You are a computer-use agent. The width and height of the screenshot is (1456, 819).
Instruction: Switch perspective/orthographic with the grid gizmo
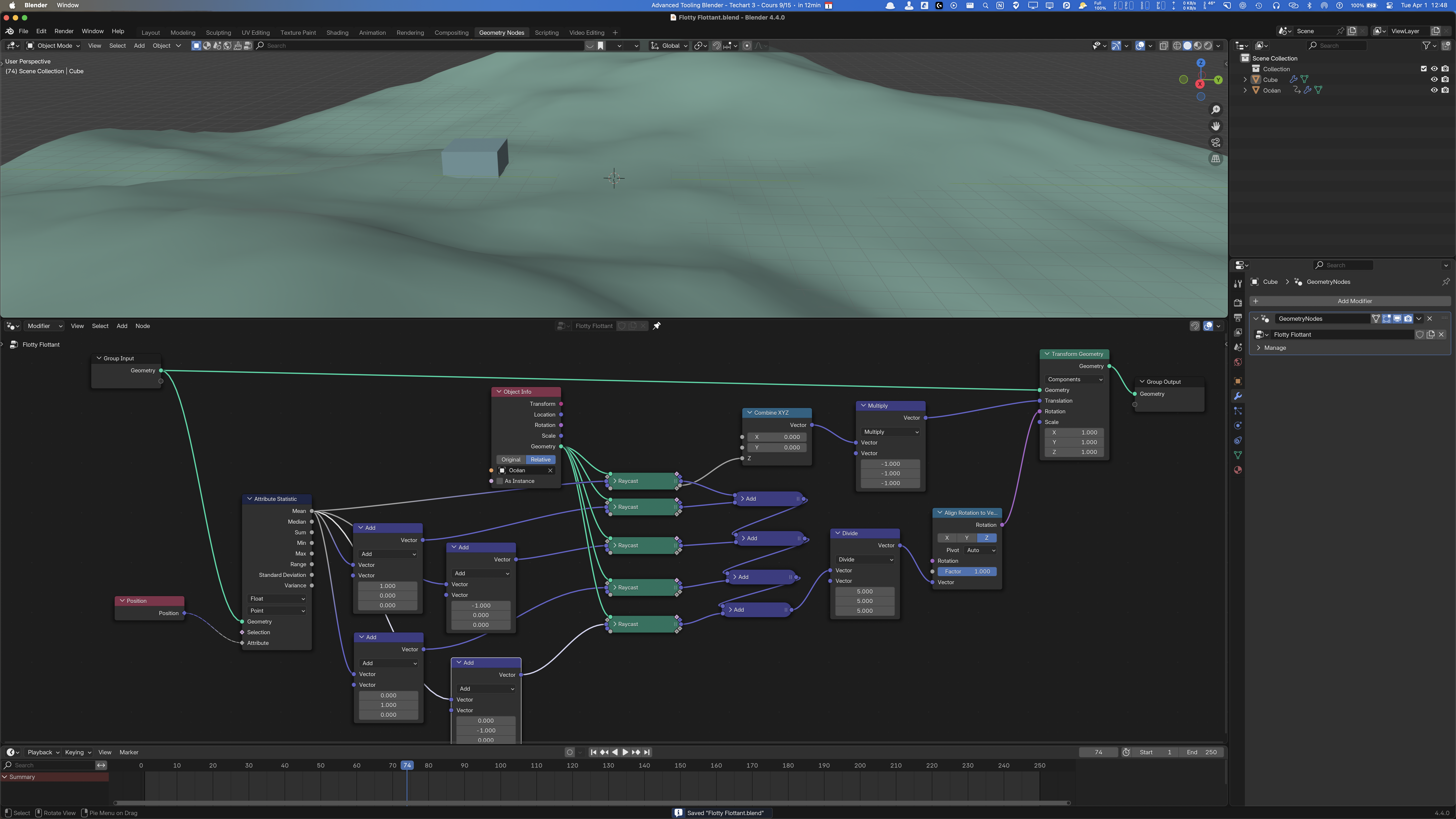pos(1216,159)
